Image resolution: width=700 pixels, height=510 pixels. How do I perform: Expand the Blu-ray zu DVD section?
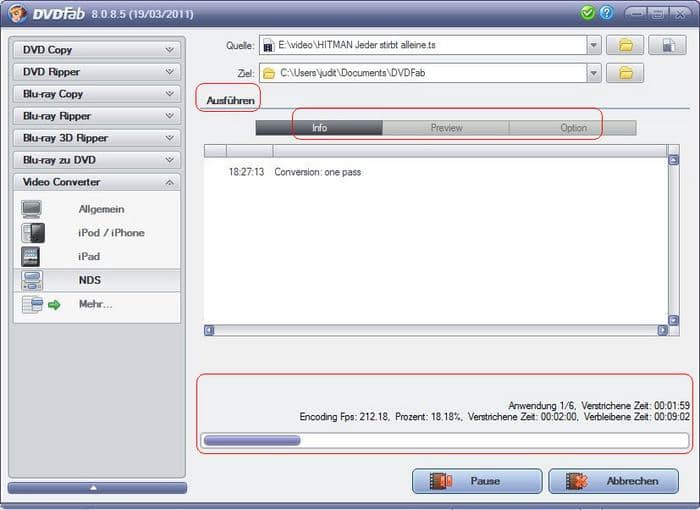96,160
